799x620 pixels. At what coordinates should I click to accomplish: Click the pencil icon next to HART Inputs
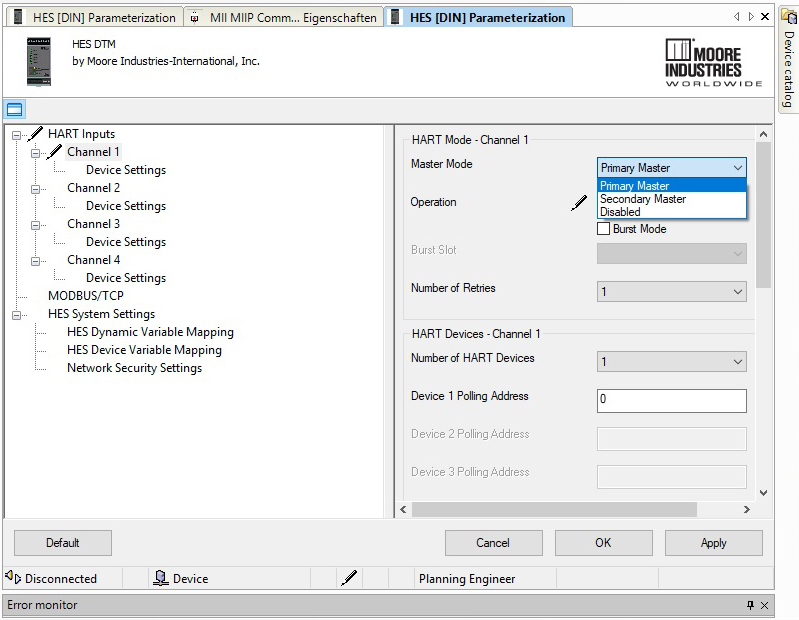click(35, 134)
